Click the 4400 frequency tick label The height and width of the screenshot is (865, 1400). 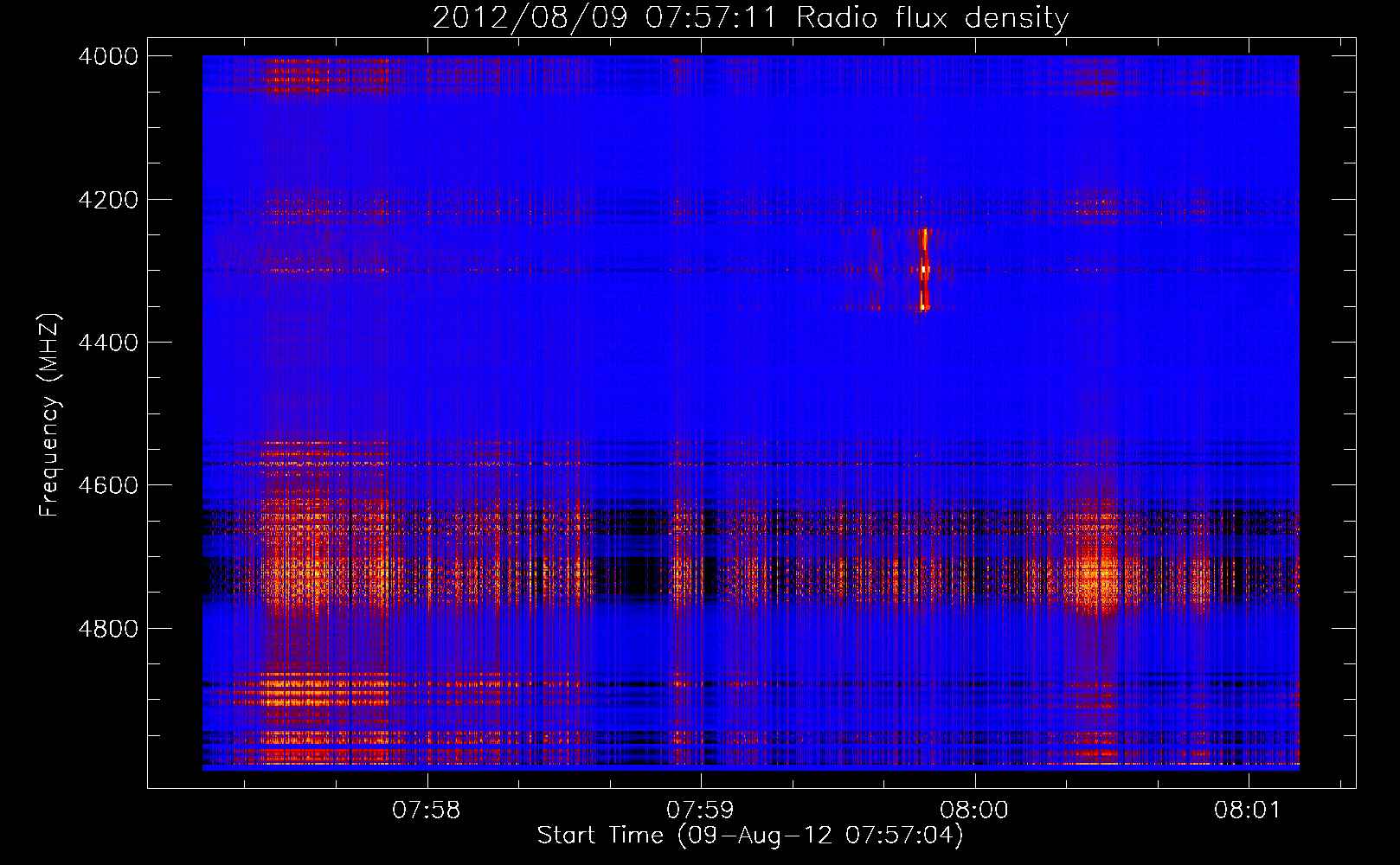pyautogui.click(x=108, y=343)
